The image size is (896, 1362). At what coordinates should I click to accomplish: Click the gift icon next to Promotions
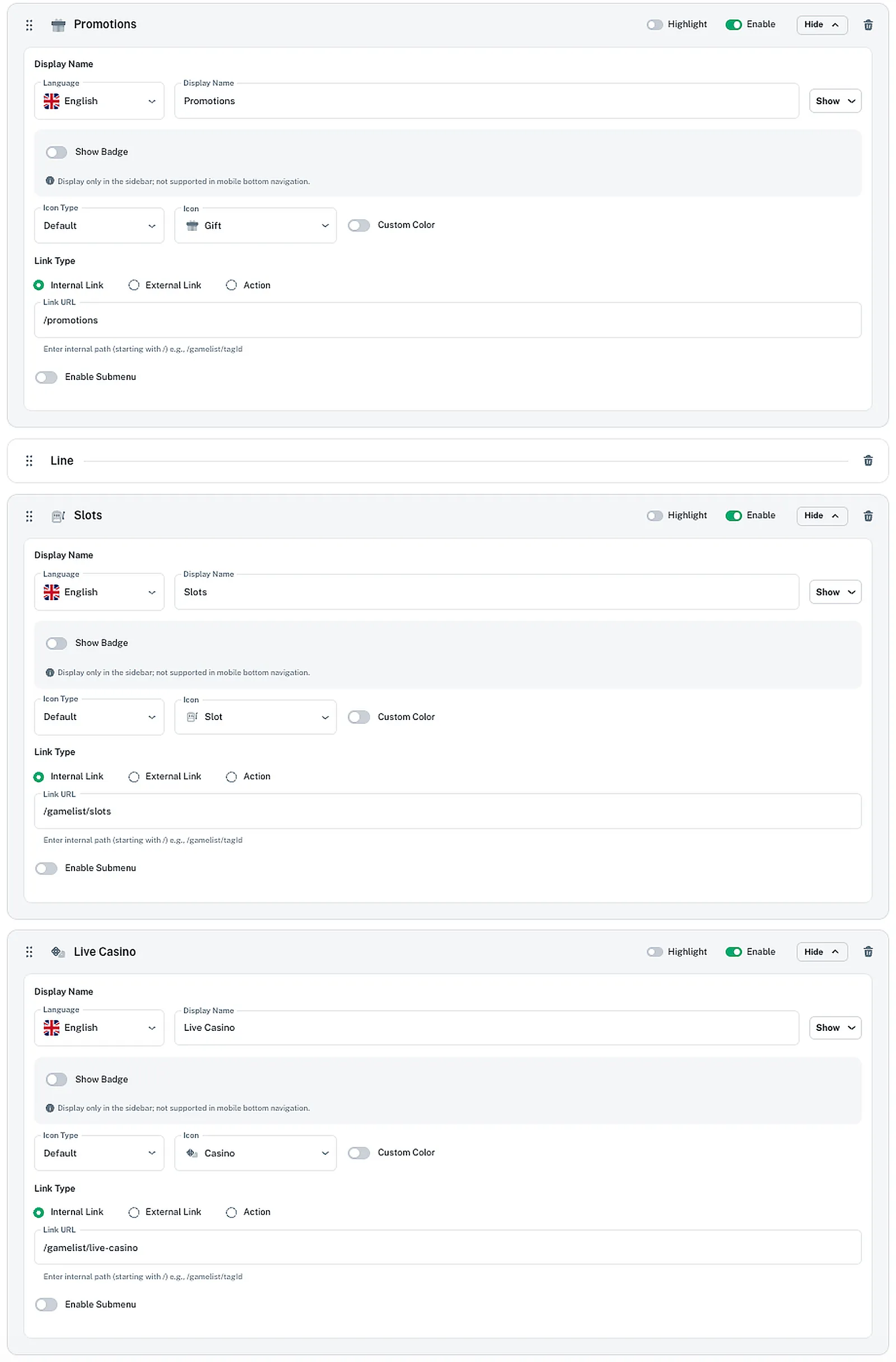(58, 25)
